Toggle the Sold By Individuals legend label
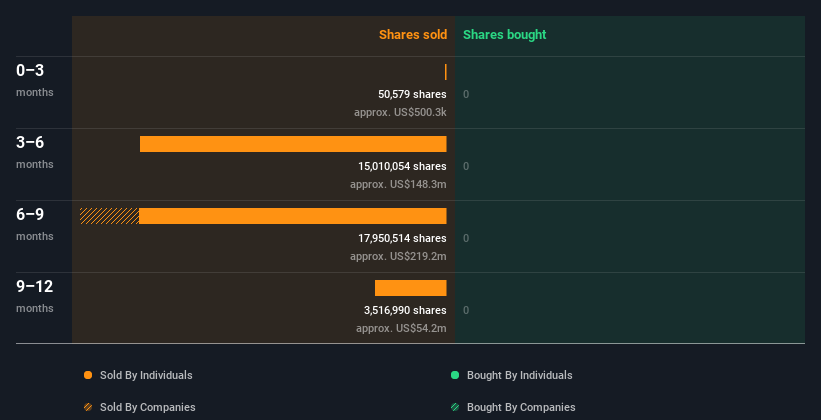This screenshot has width=821, height=420. pyautogui.click(x=146, y=375)
